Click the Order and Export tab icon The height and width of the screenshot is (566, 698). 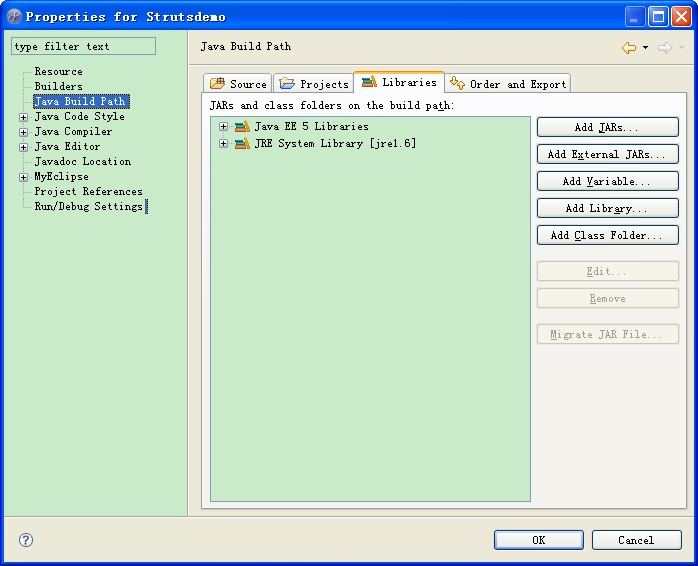[457, 83]
